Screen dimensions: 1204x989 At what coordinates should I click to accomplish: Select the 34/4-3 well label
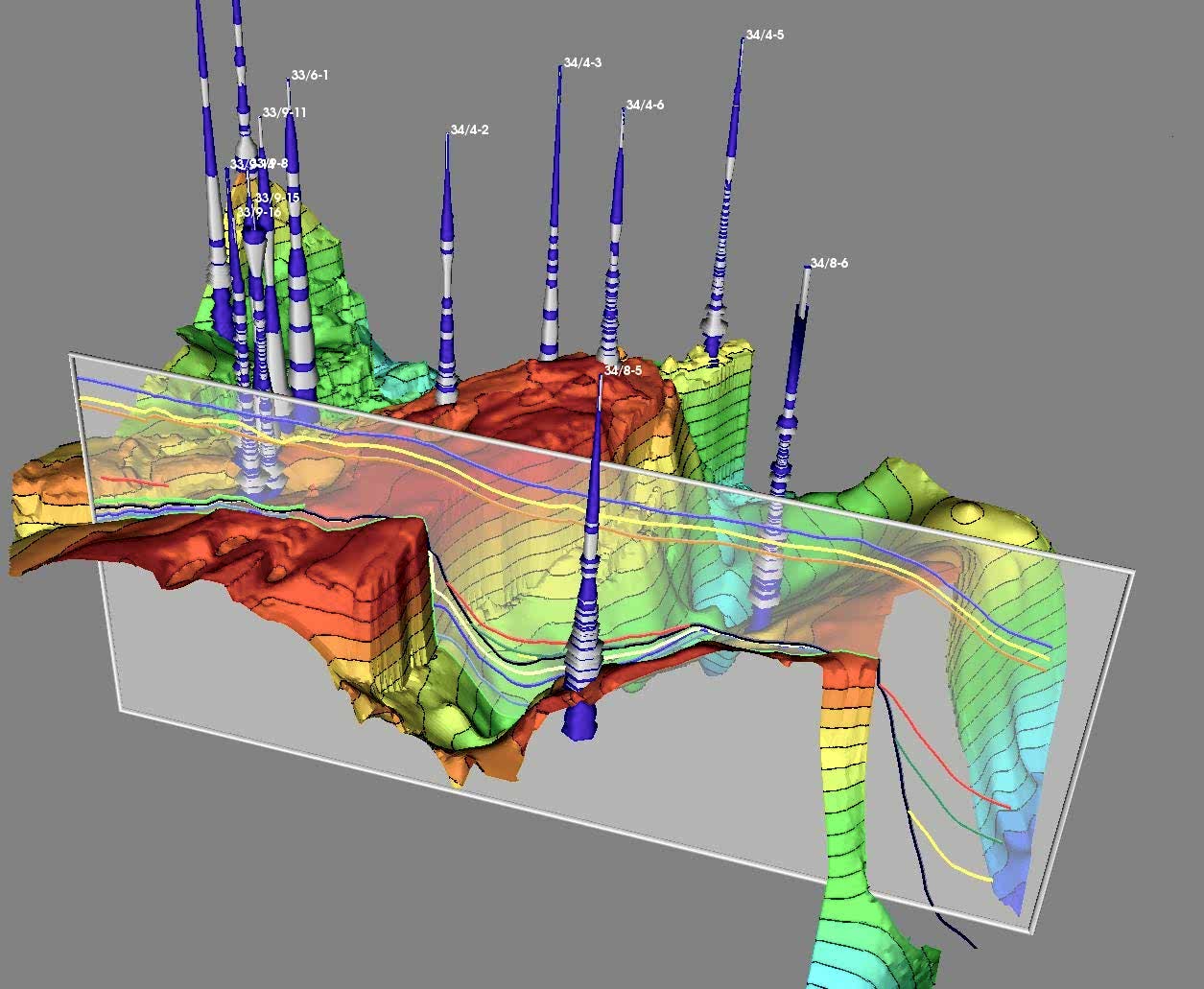582,63
